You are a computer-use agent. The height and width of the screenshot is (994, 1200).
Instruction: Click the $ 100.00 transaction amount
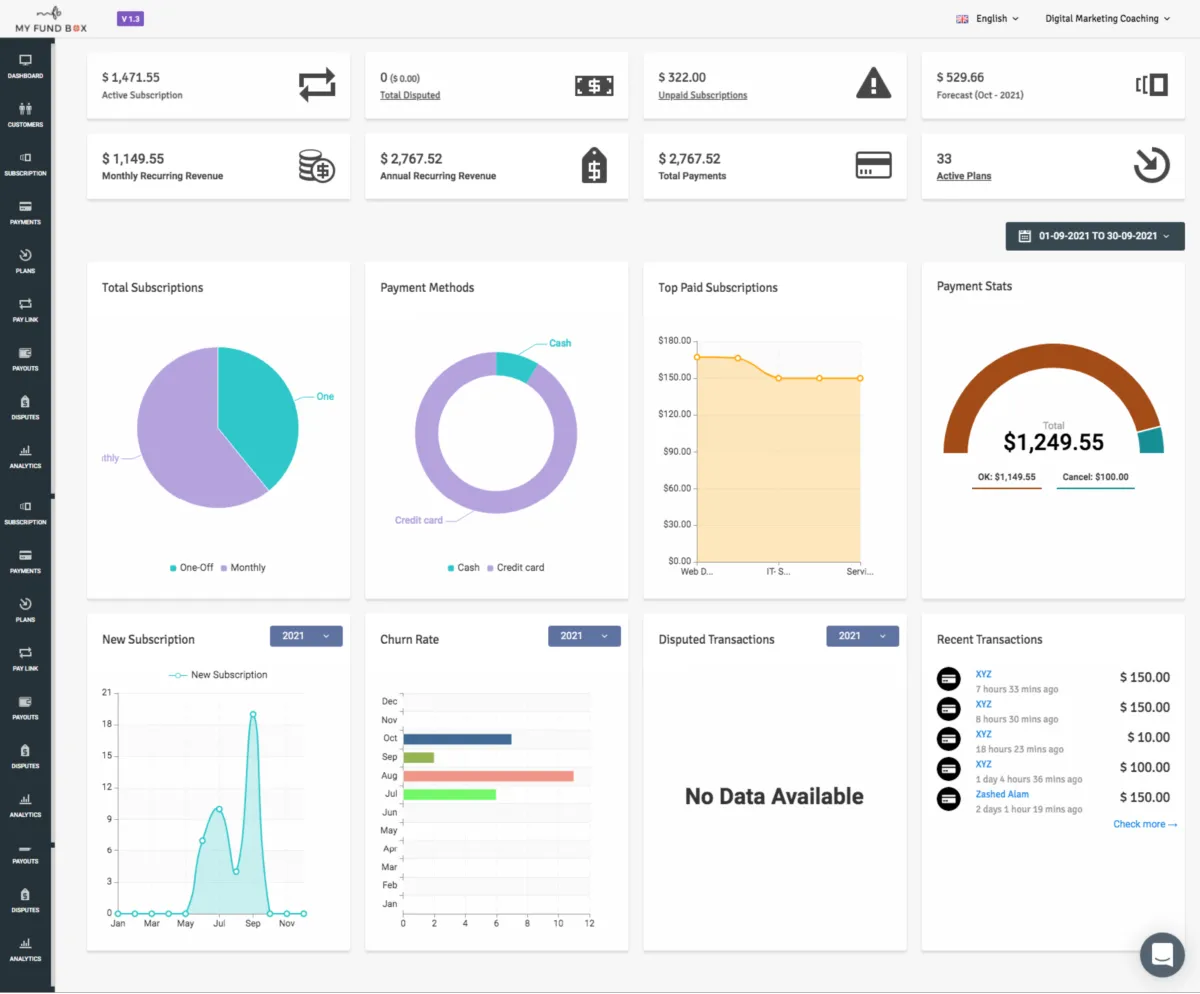(x=1144, y=767)
